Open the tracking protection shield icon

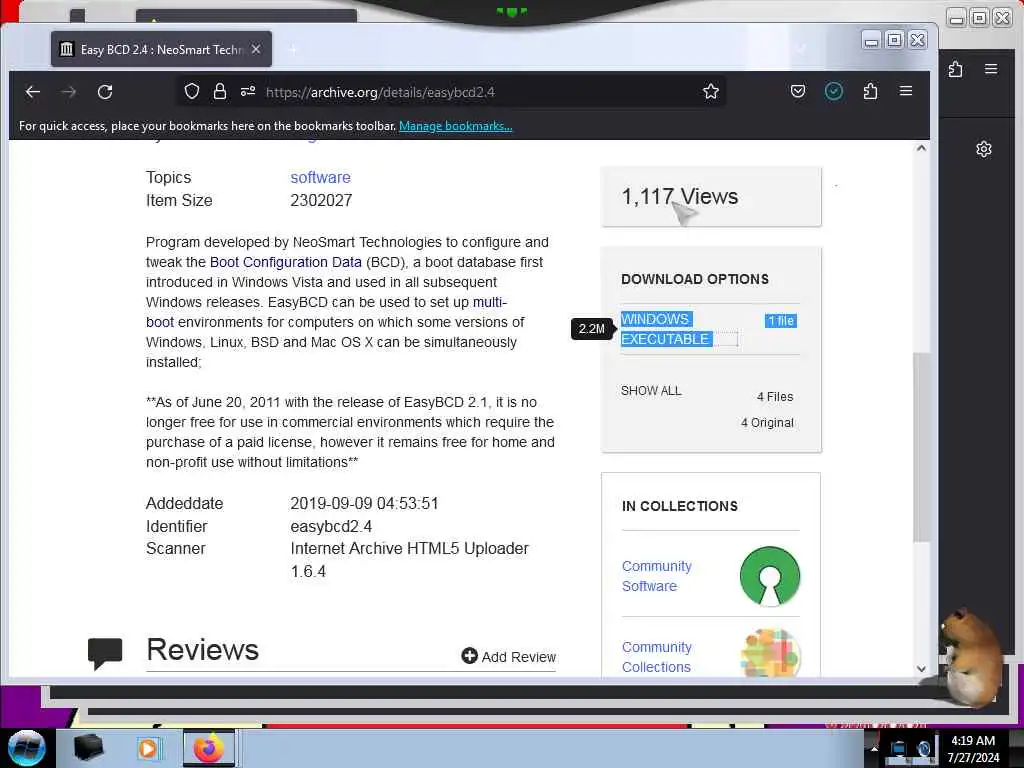[191, 91]
